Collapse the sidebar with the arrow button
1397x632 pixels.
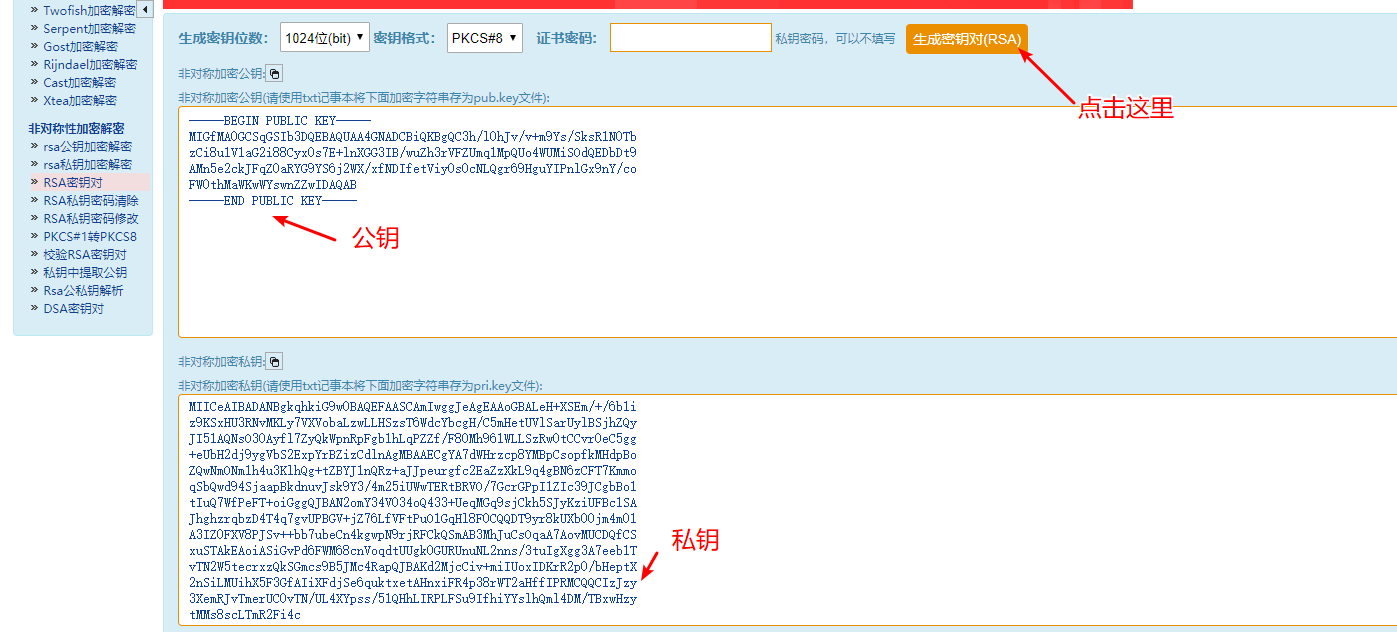coord(145,10)
